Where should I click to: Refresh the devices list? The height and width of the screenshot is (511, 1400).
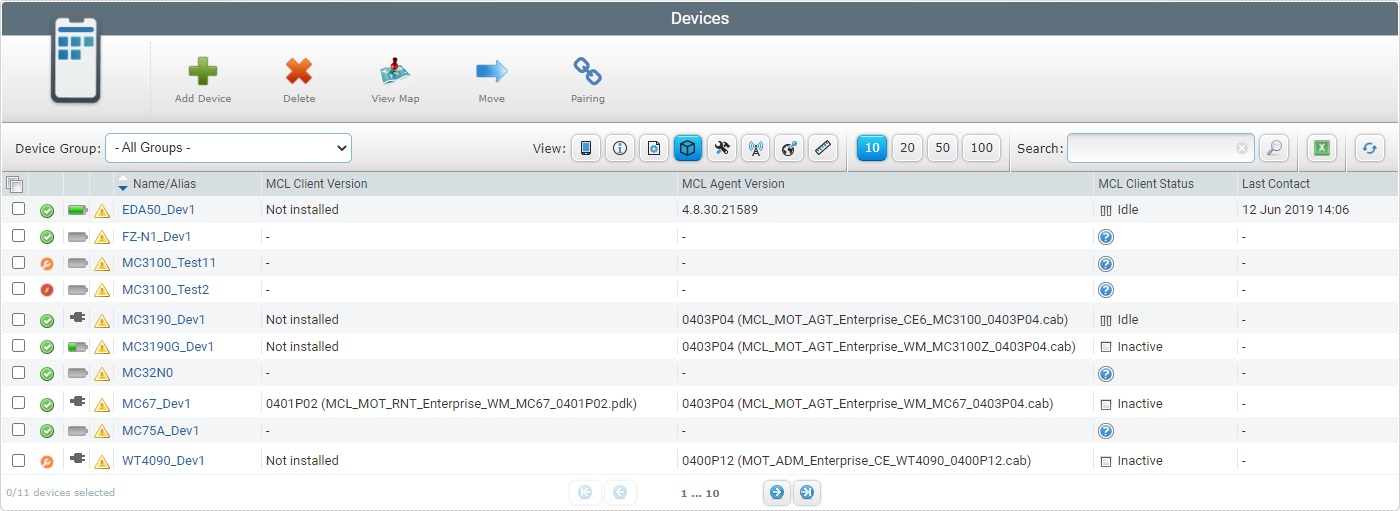tap(1370, 148)
